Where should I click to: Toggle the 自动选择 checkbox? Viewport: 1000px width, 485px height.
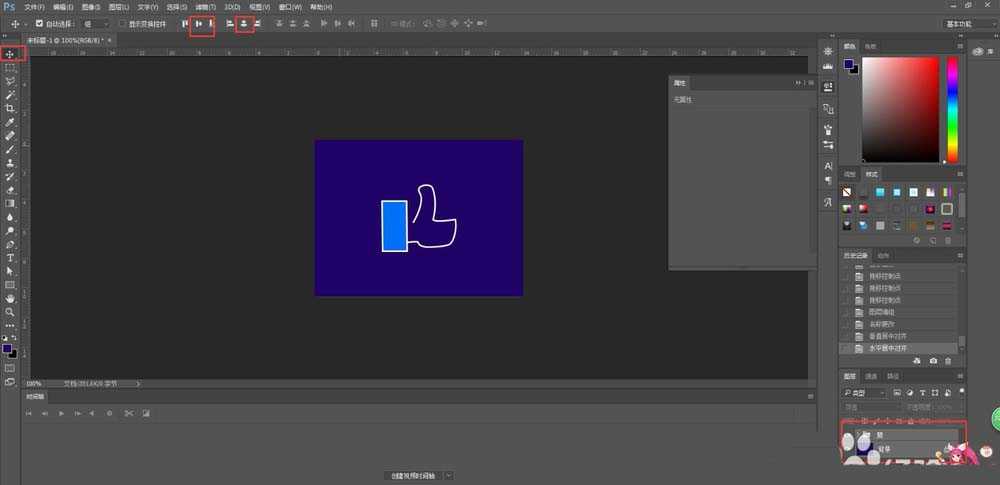coord(39,23)
